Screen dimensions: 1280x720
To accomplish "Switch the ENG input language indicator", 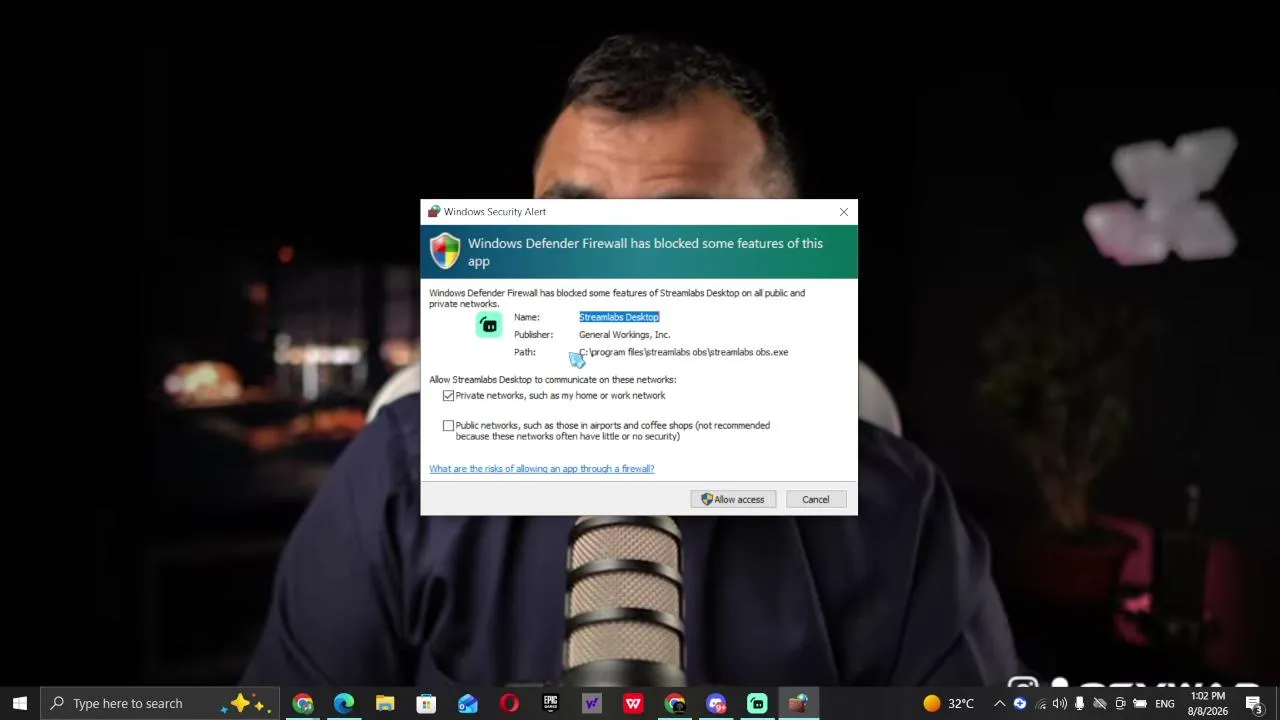I will 1165,703.
